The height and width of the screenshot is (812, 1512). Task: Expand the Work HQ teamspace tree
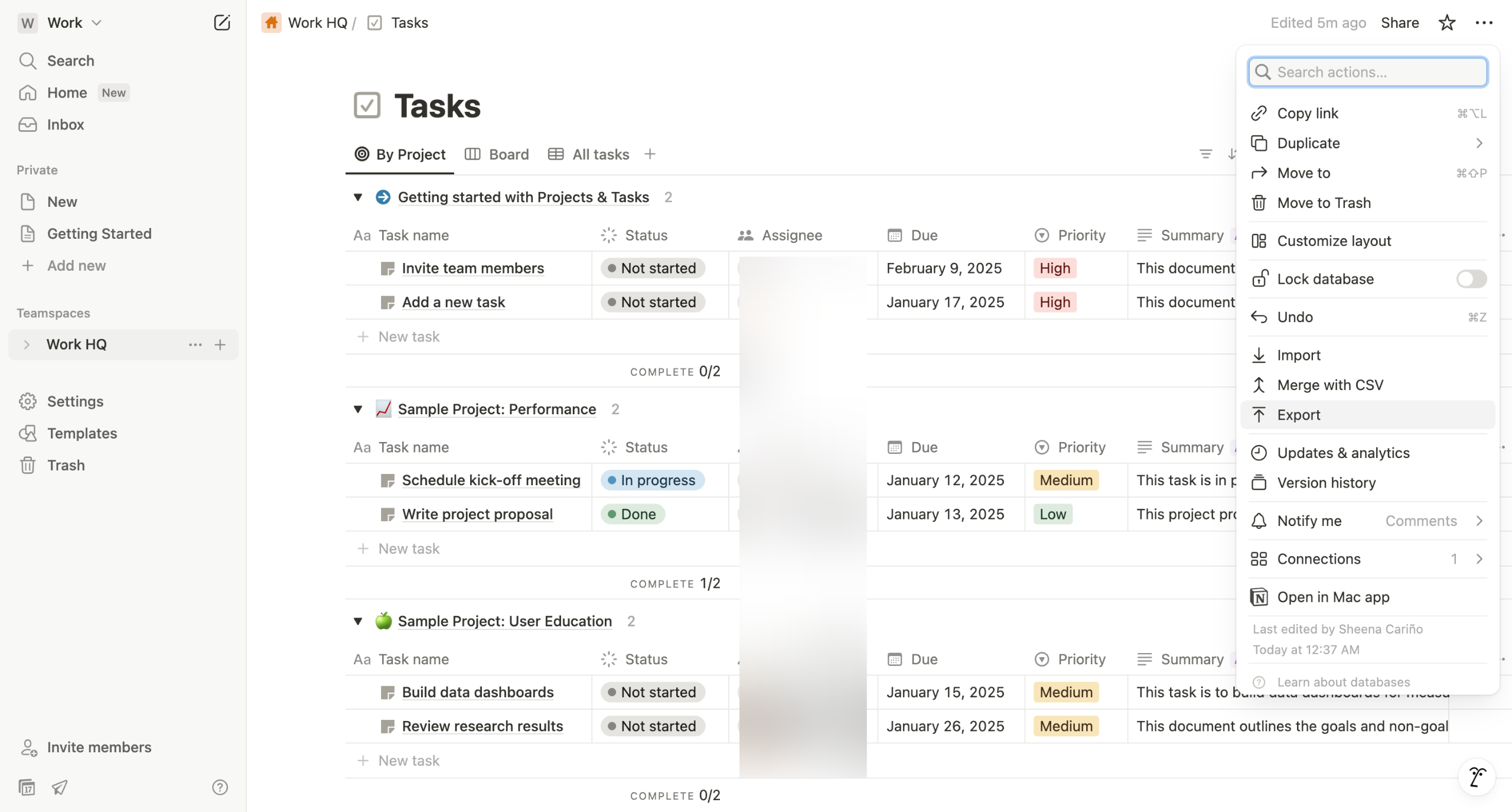click(x=27, y=345)
